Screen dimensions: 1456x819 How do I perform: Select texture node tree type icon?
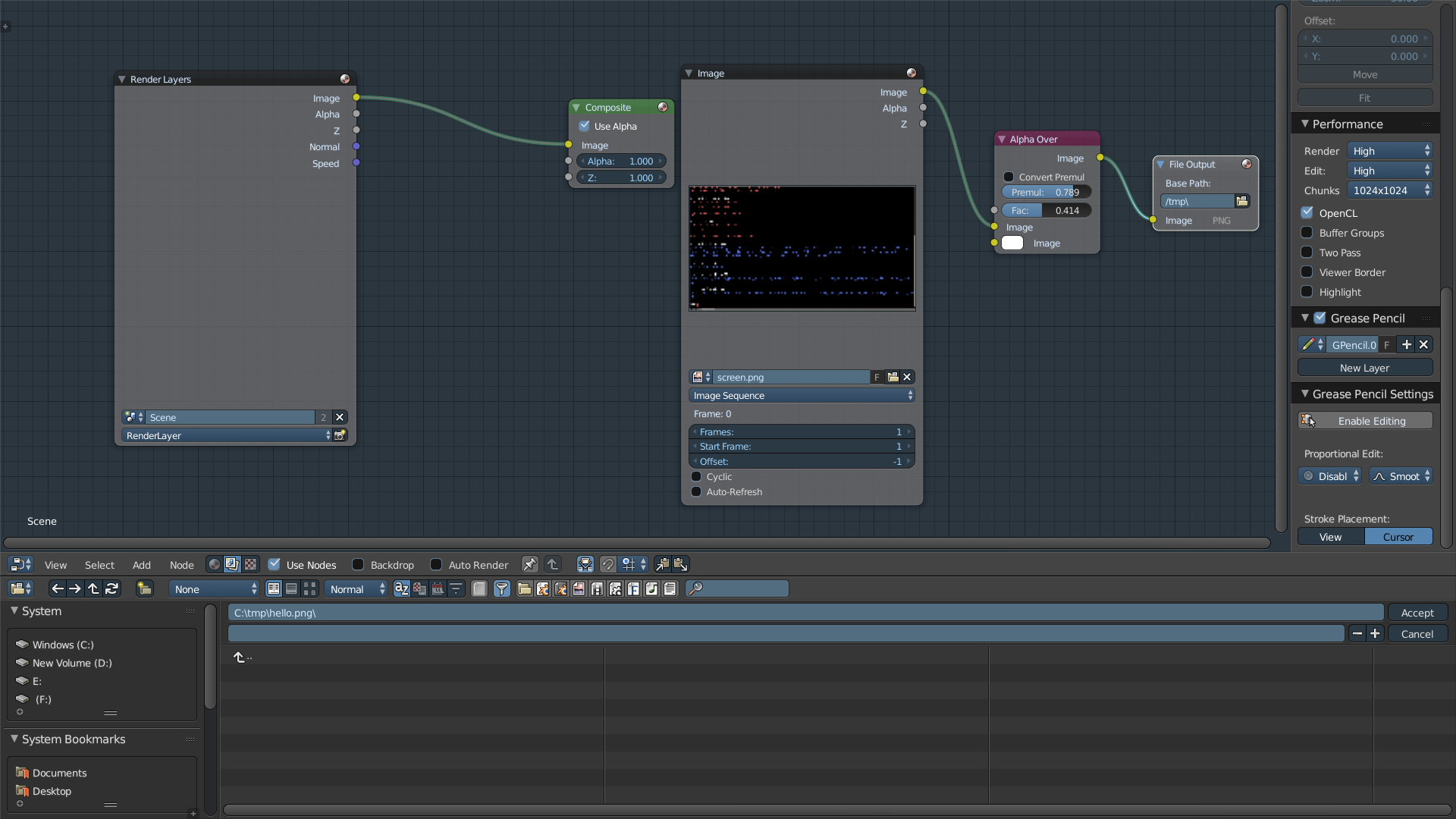point(250,564)
